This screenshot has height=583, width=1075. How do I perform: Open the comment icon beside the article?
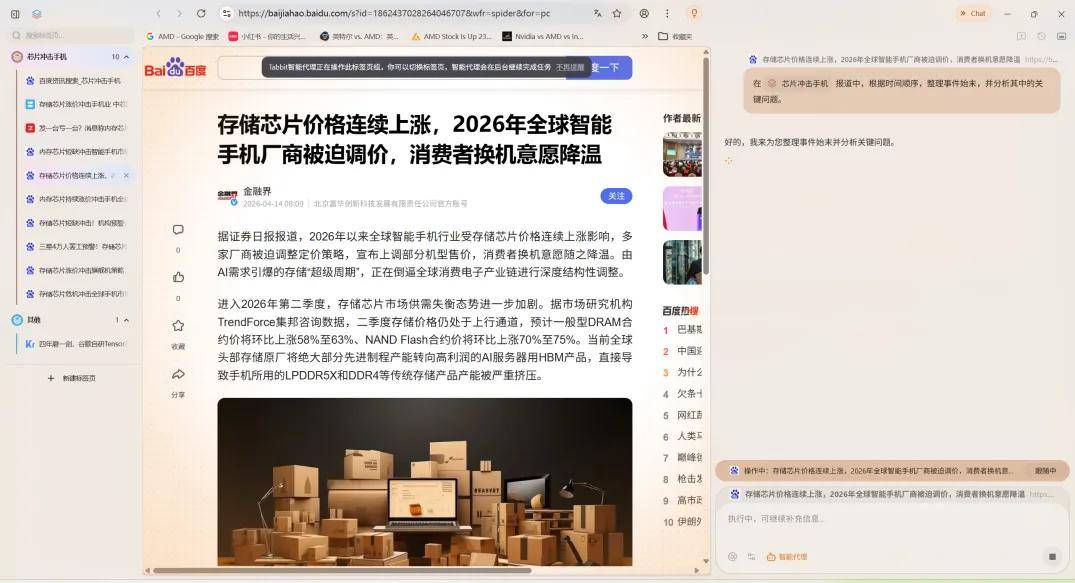tap(178, 229)
